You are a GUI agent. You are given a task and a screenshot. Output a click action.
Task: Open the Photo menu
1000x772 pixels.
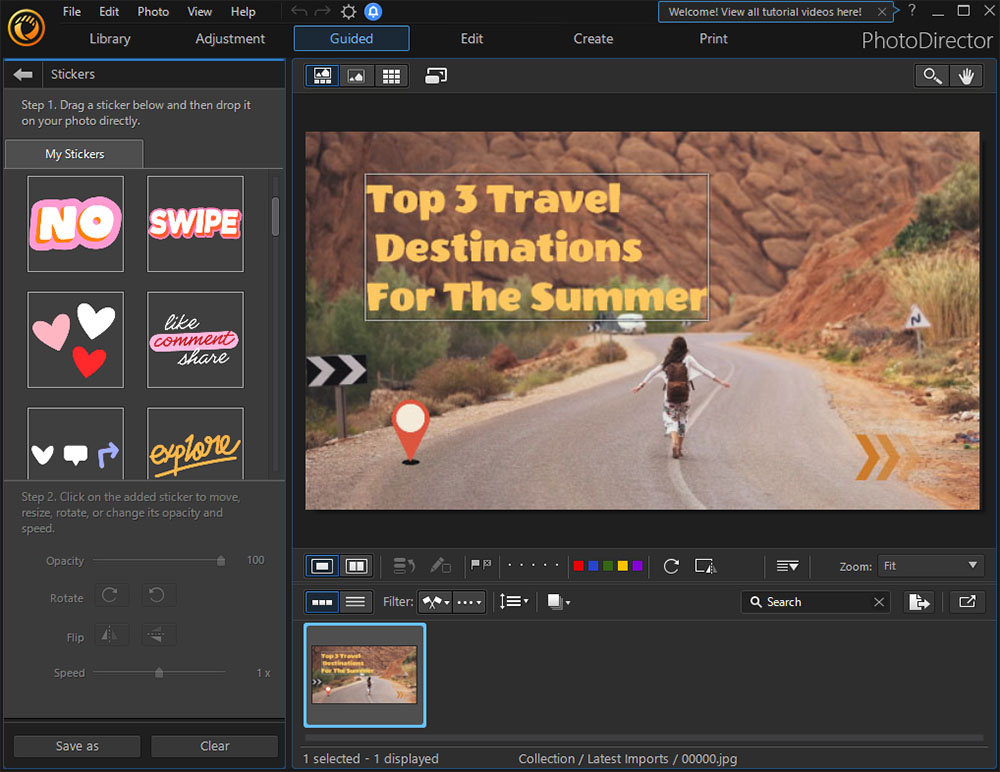coord(152,11)
